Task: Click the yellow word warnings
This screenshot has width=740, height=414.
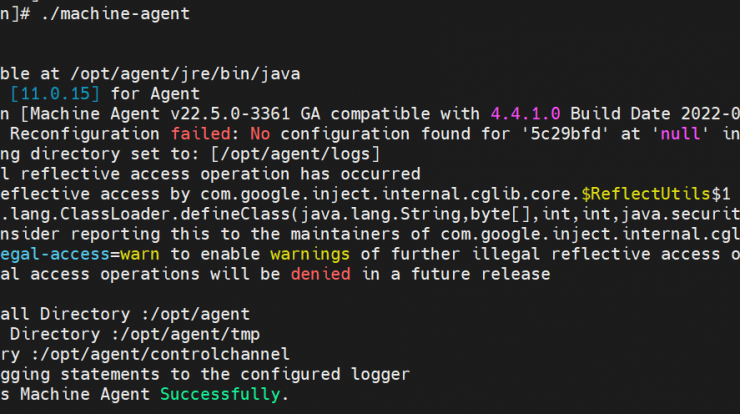Action: 310,254
